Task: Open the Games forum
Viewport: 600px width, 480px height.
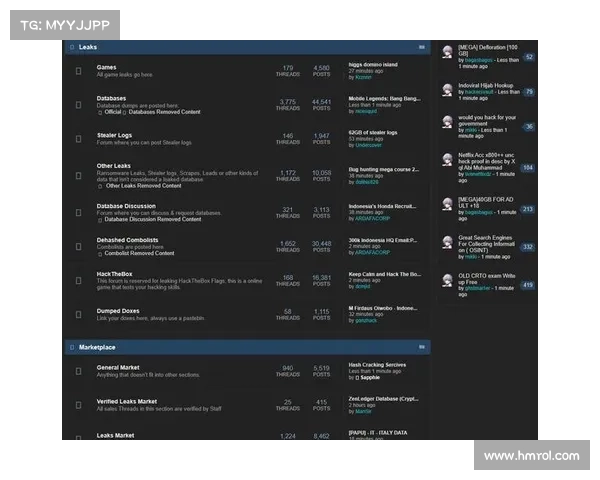Action: [x=106, y=67]
